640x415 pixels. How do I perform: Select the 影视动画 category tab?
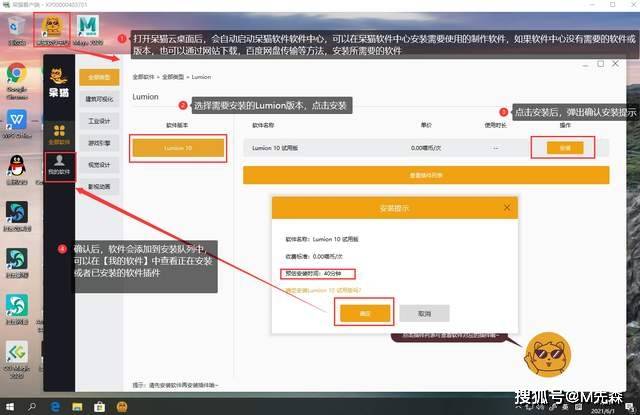pyautogui.click(x=99, y=186)
